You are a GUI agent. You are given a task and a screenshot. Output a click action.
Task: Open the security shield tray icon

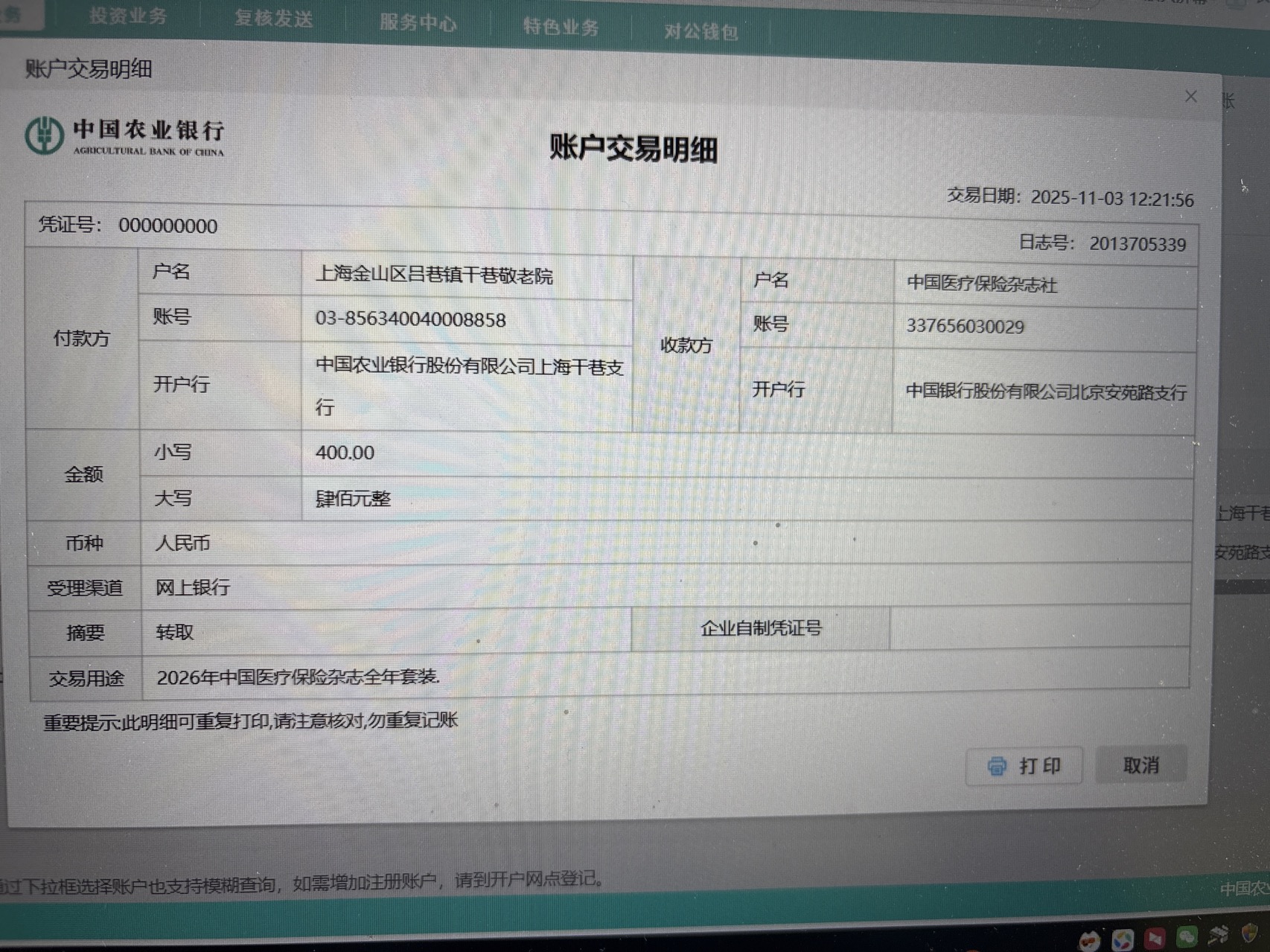(1250, 934)
